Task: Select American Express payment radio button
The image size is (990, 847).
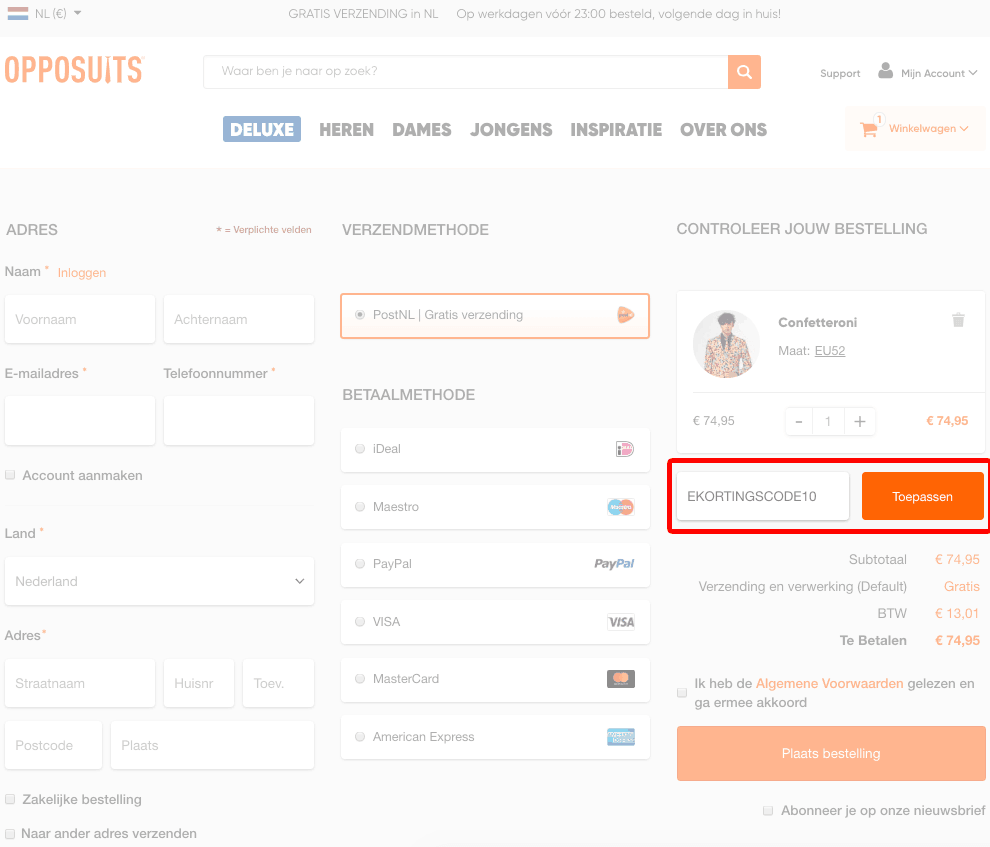Action: point(360,737)
